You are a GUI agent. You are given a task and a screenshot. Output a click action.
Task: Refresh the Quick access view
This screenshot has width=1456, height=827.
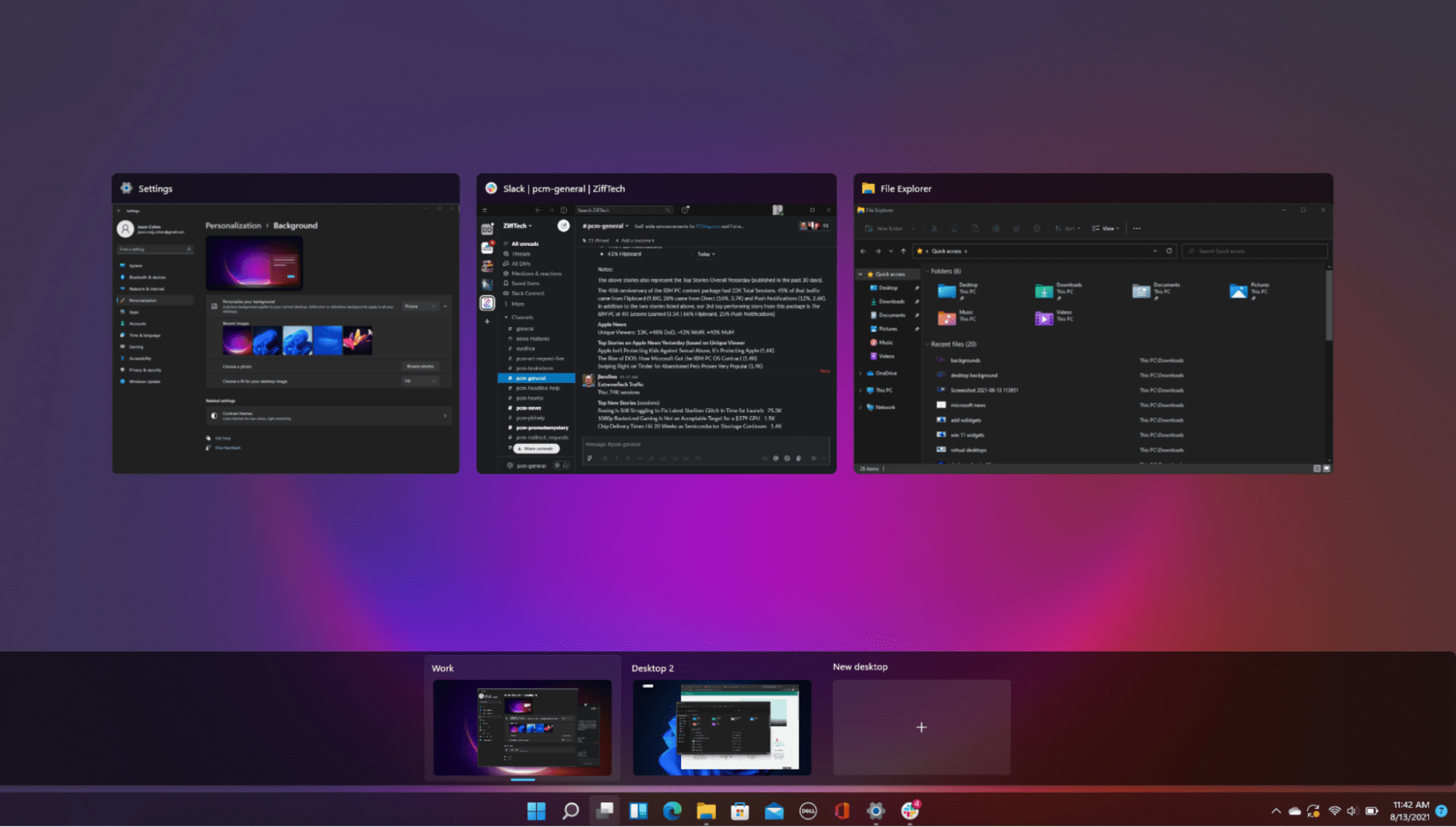tap(1169, 250)
